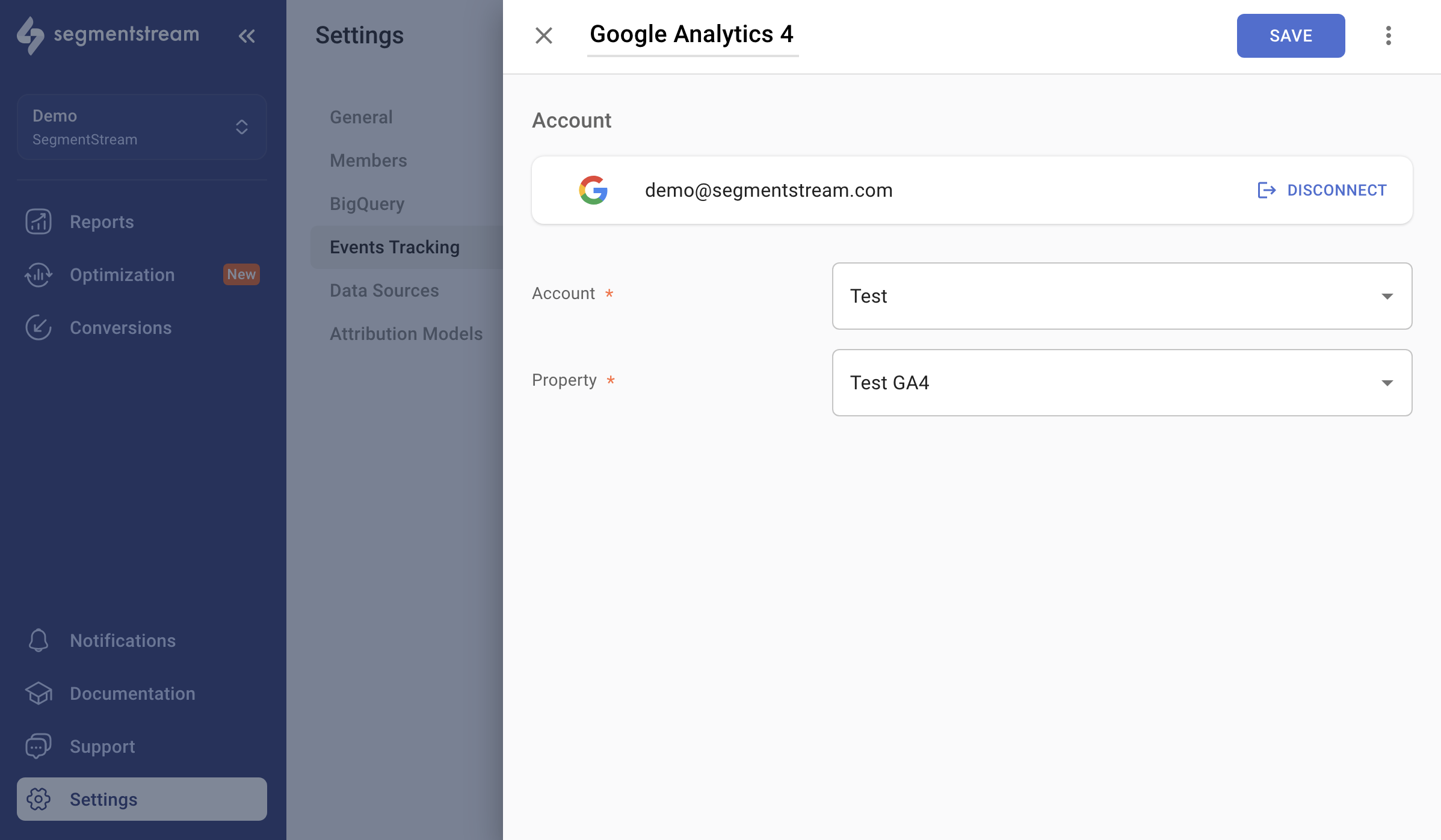Click the SegmentStream logo icon
Viewport: 1441px width, 840px height.
(x=30, y=36)
